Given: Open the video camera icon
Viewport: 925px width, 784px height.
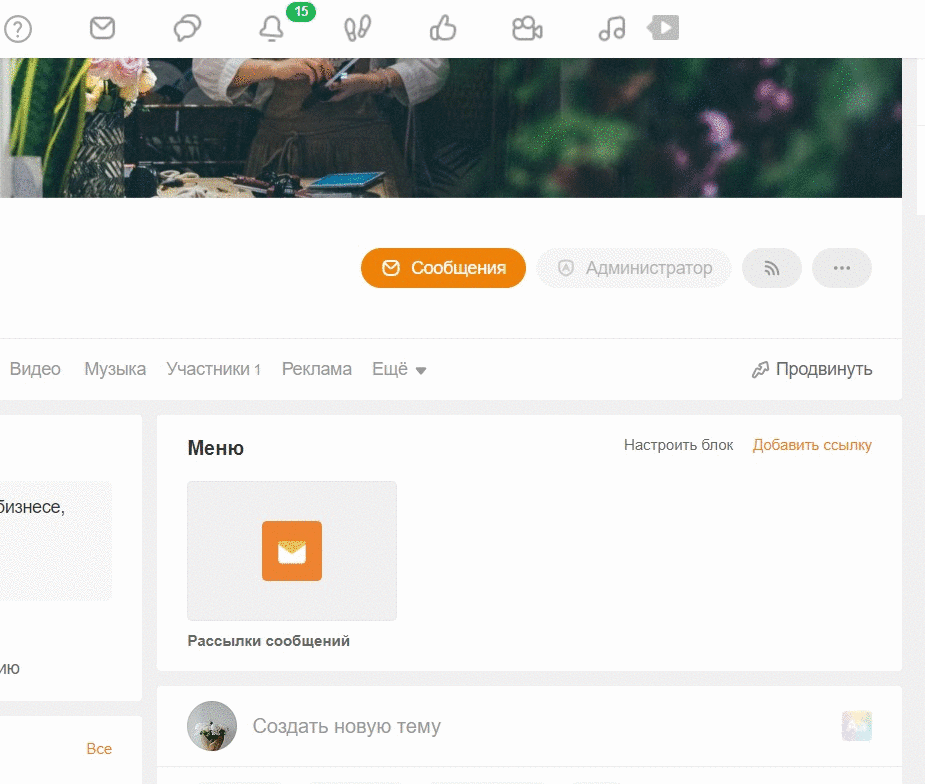Looking at the screenshot, I should click(527, 28).
